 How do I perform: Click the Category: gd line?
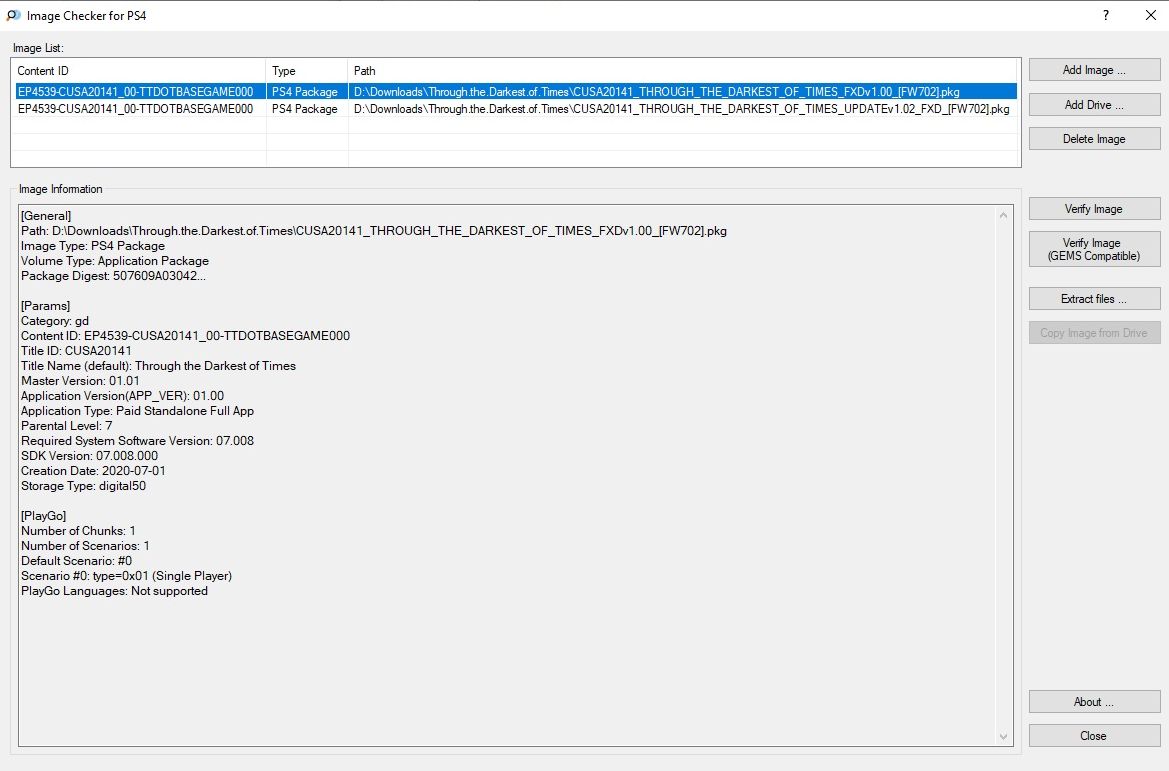pos(54,321)
